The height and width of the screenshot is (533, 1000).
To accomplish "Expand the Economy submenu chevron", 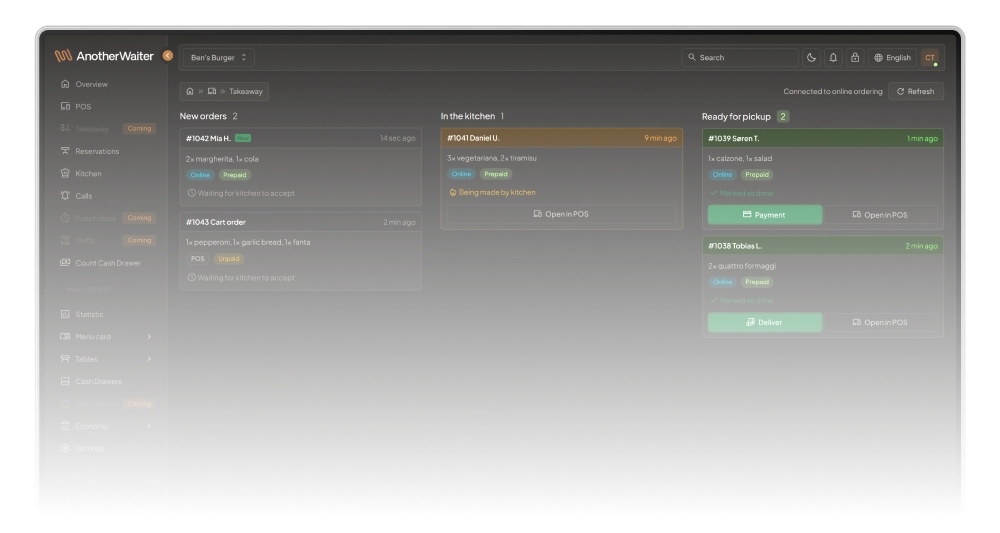I will point(149,426).
